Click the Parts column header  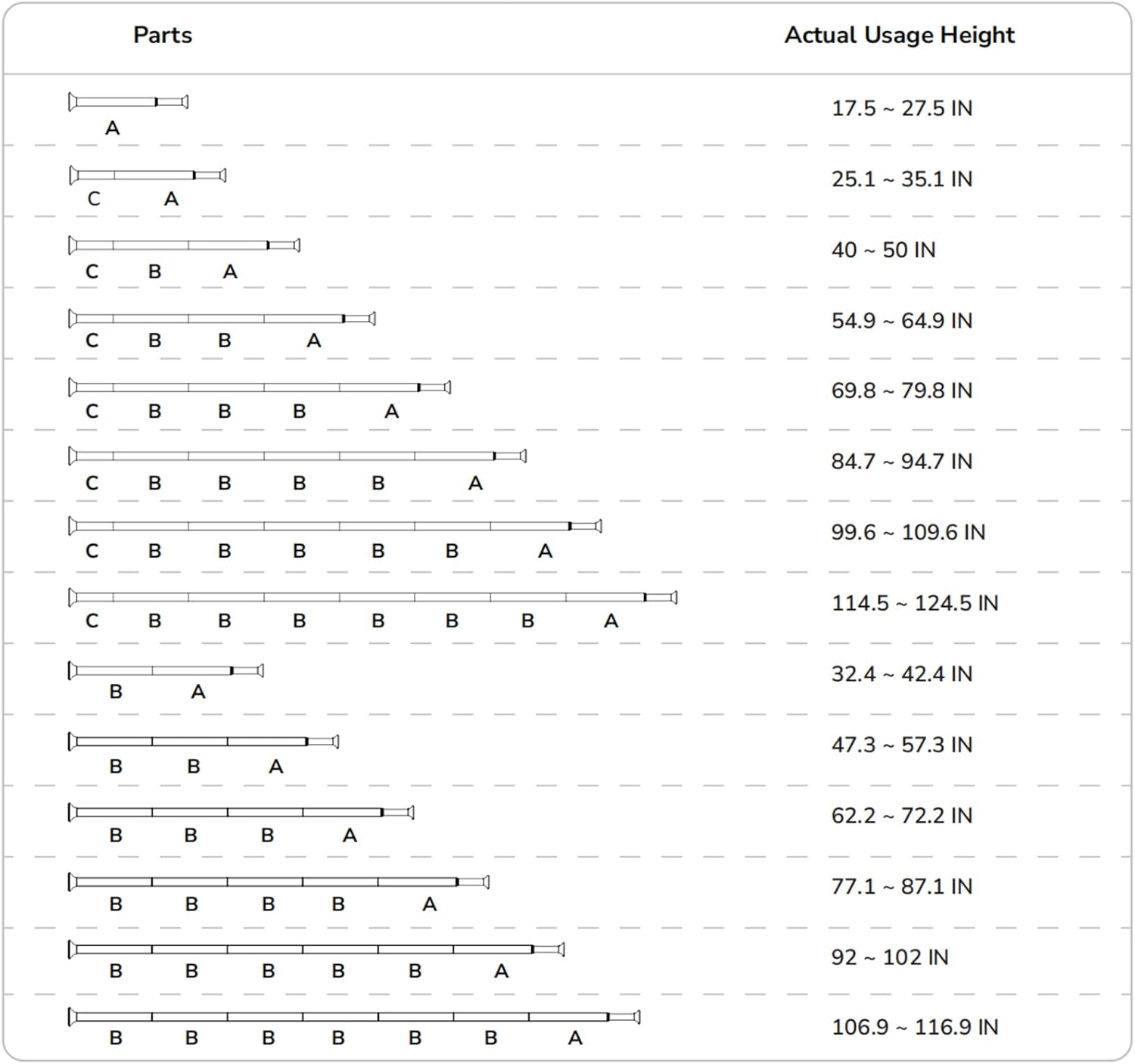163,35
